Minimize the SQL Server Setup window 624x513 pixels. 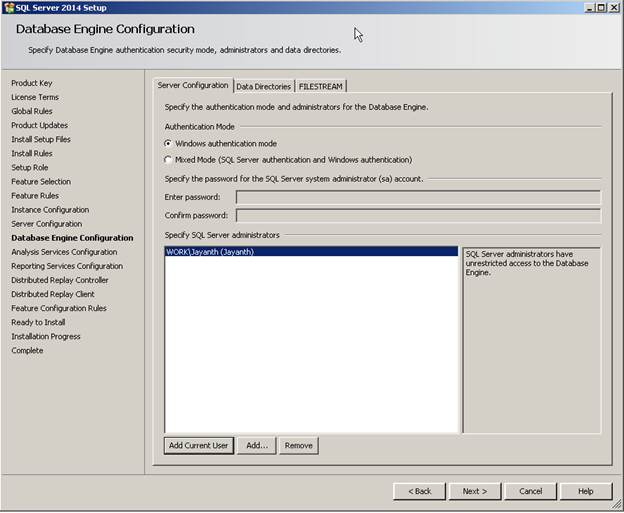pos(590,8)
